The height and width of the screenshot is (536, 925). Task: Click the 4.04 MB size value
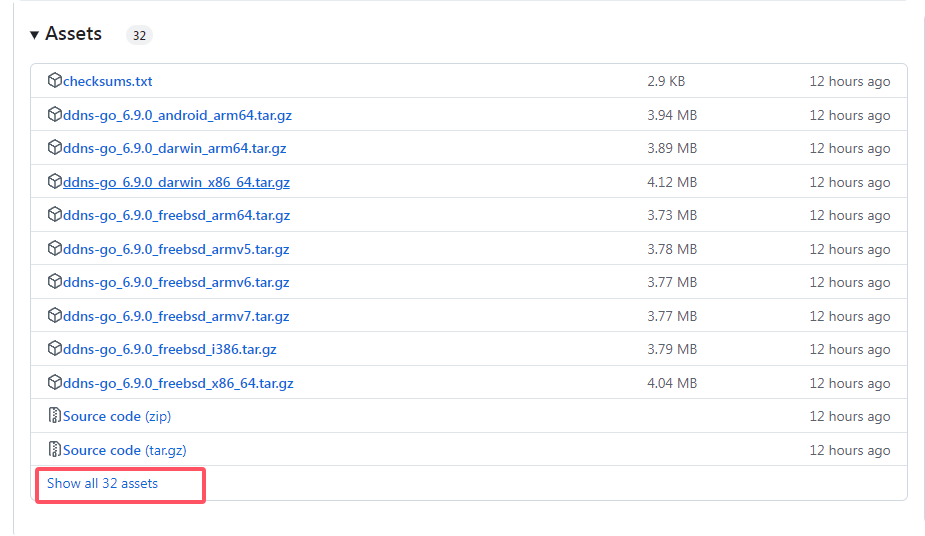(x=672, y=383)
